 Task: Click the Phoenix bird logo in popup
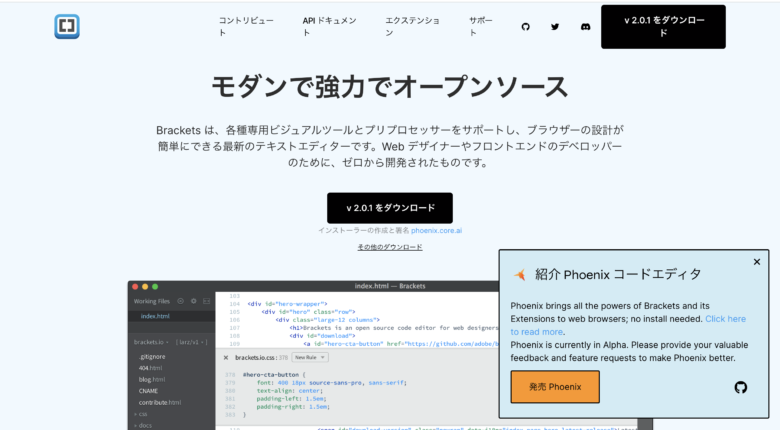point(520,274)
